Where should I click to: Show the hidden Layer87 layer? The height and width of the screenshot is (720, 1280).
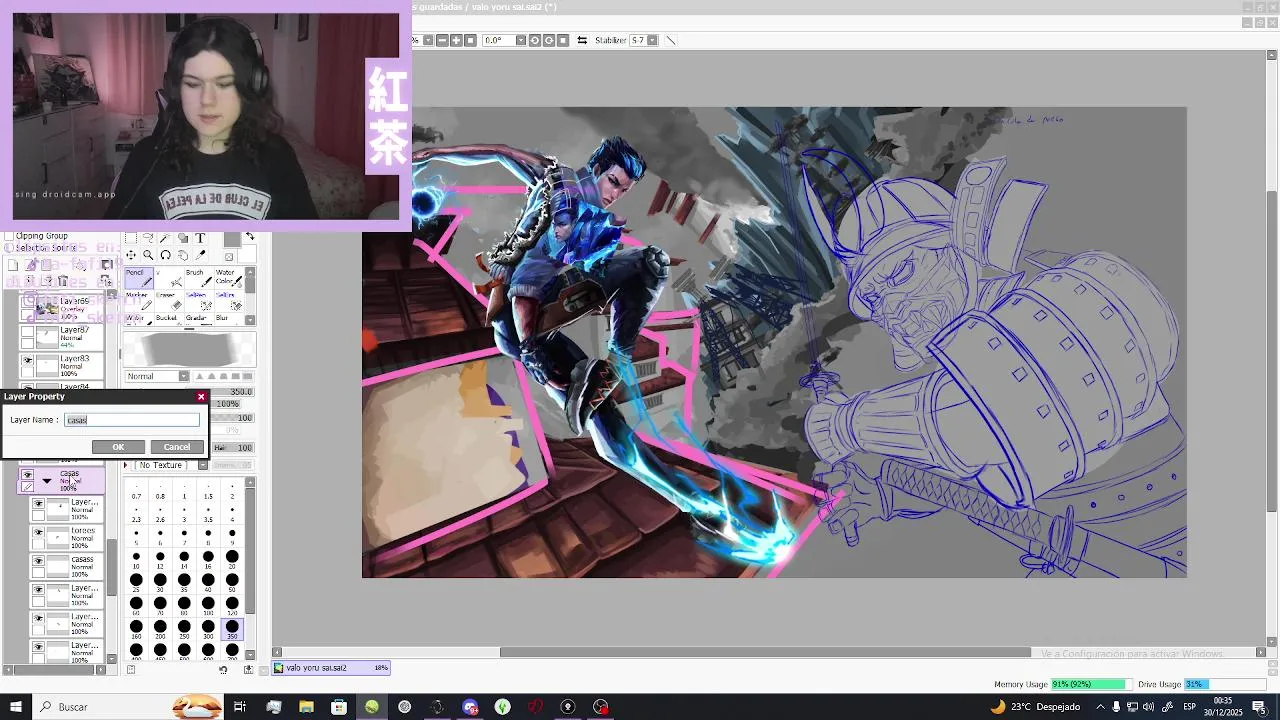(x=27, y=331)
